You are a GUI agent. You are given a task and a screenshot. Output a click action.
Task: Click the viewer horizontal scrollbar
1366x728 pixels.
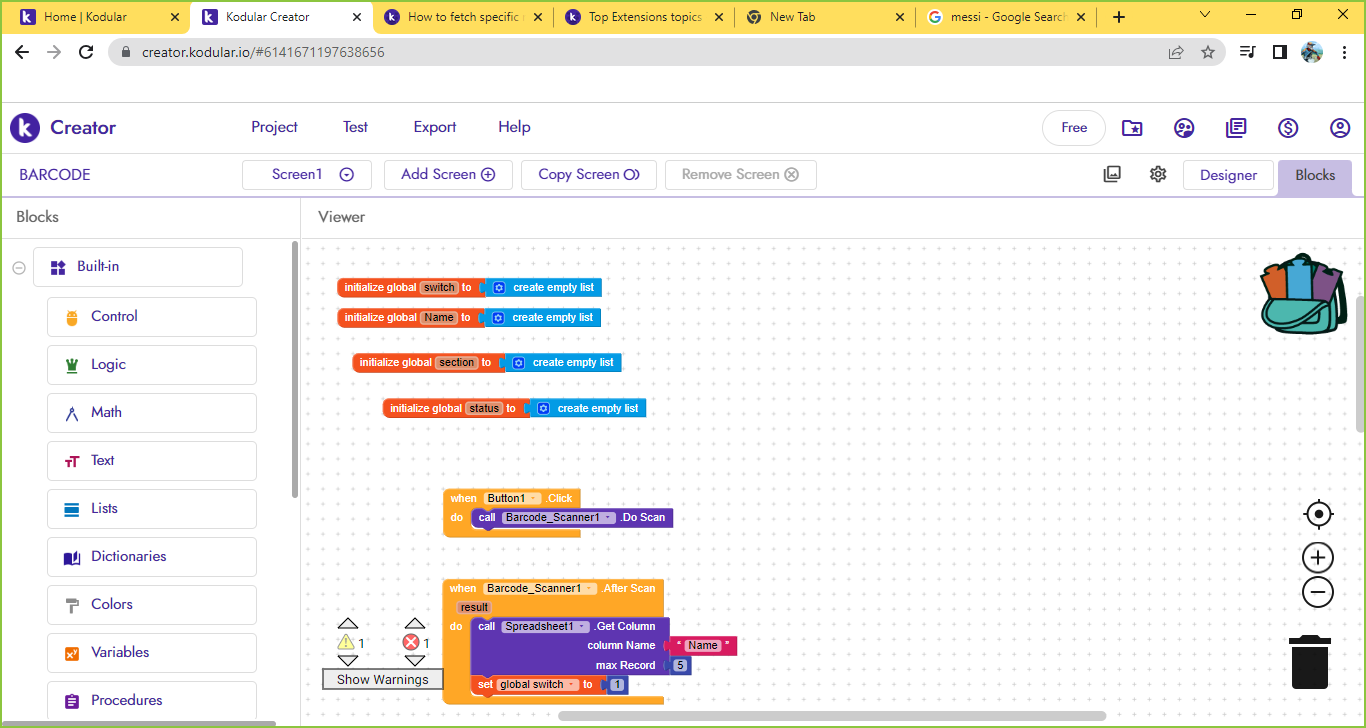[831, 716]
